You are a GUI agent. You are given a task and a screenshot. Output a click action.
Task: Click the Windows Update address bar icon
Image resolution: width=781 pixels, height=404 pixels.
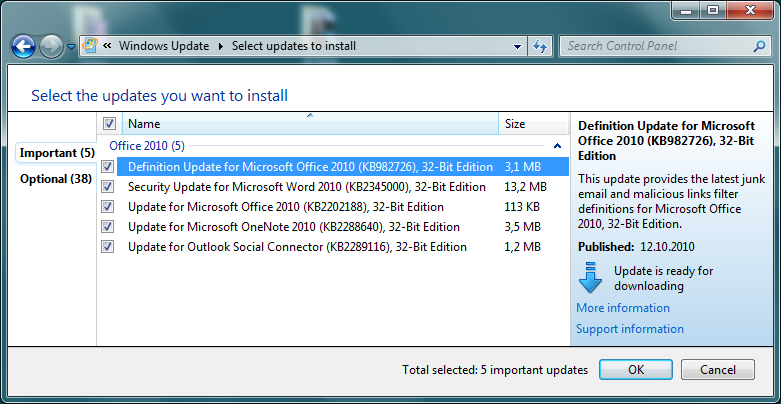click(x=90, y=46)
